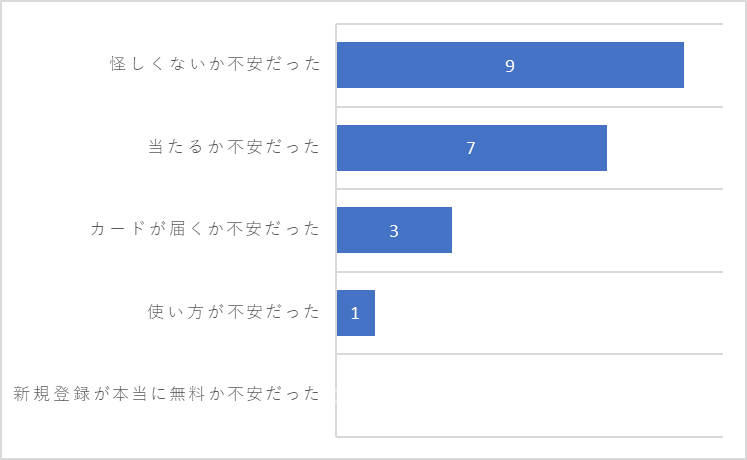Select data label 1 on fourth bar

(355, 313)
